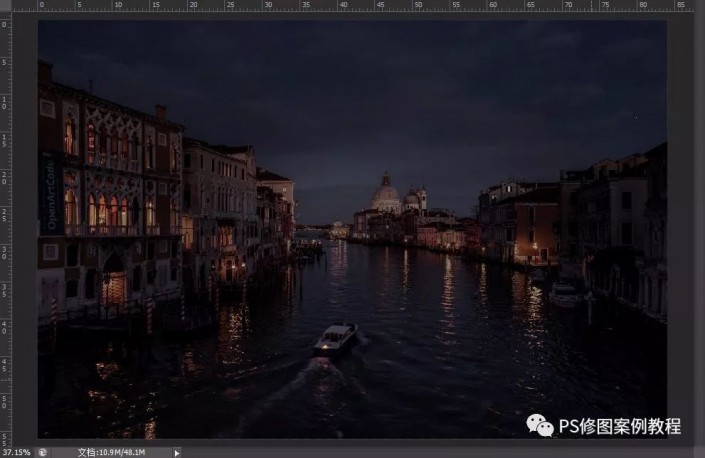Click the export icon in status bar
Image resolution: width=705 pixels, height=458 pixels.
pyautogui.click(x=43, y=453)
